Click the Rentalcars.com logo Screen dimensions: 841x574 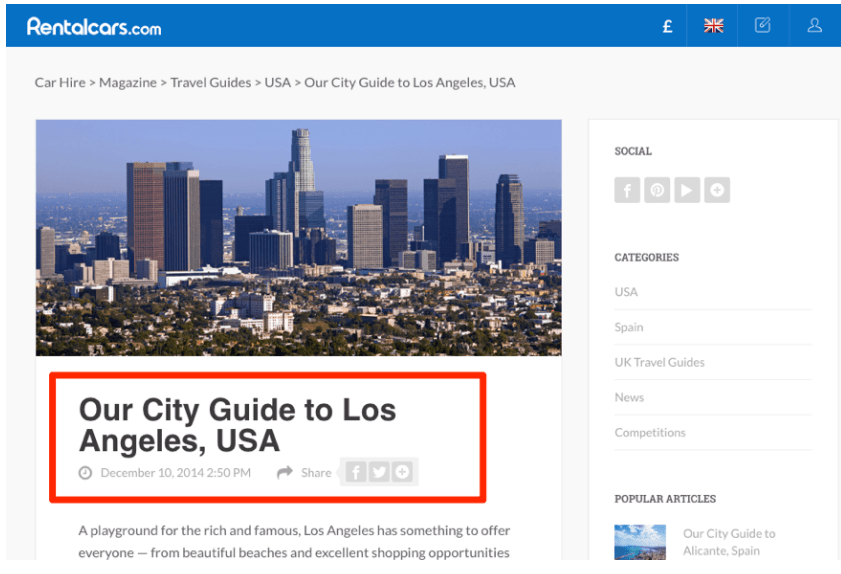pyautogui.click(x=94, y=27)
